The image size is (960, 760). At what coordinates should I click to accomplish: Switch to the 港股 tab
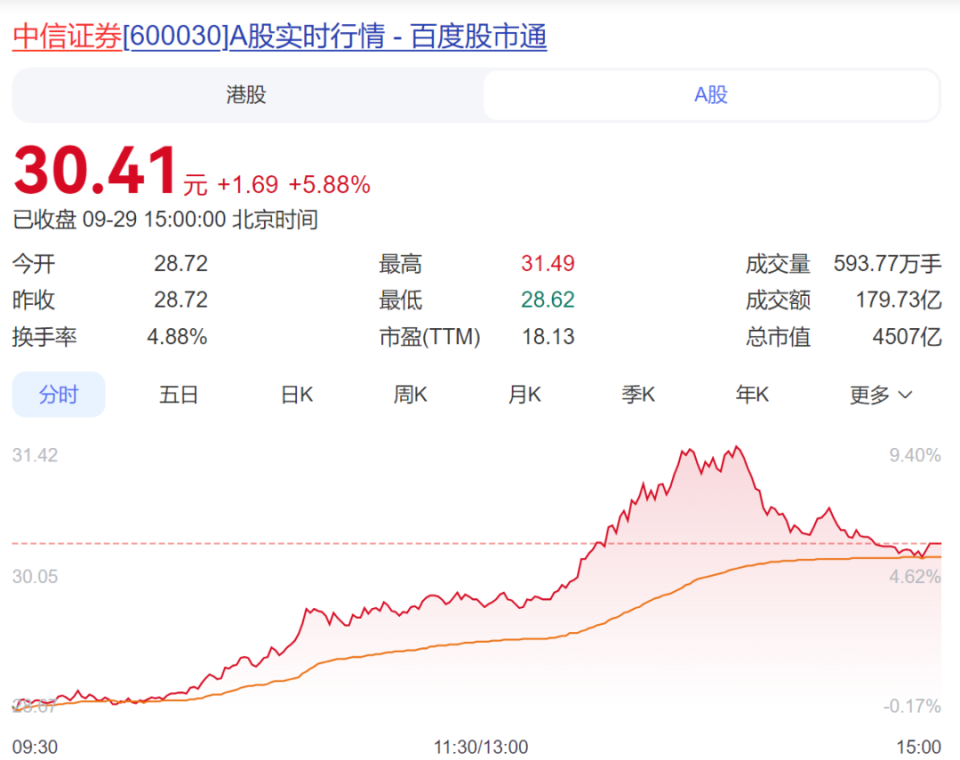click(246, 96)
